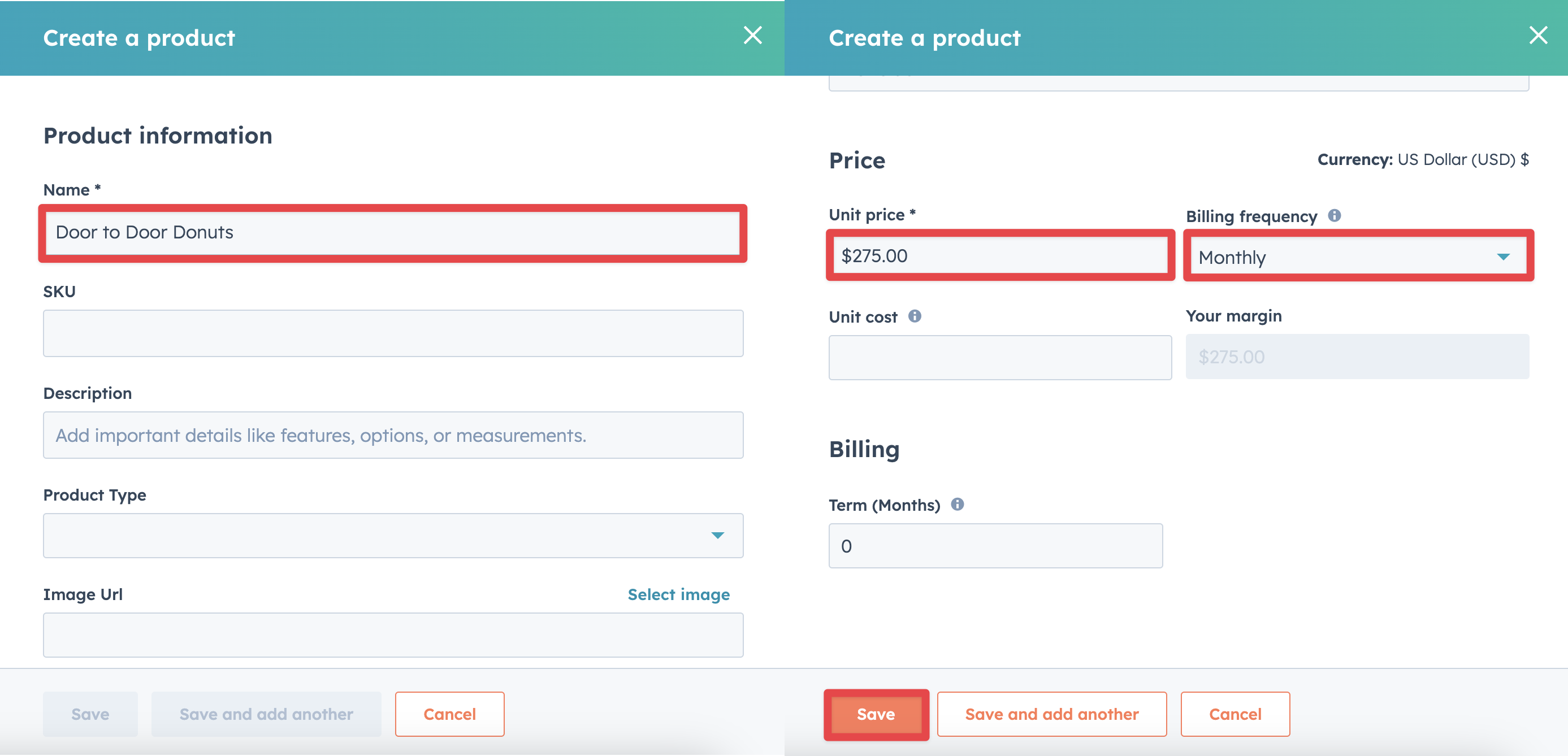Click the Product information heading
Viewport: 1568px width, 756px height.
[x=158, y=135]
